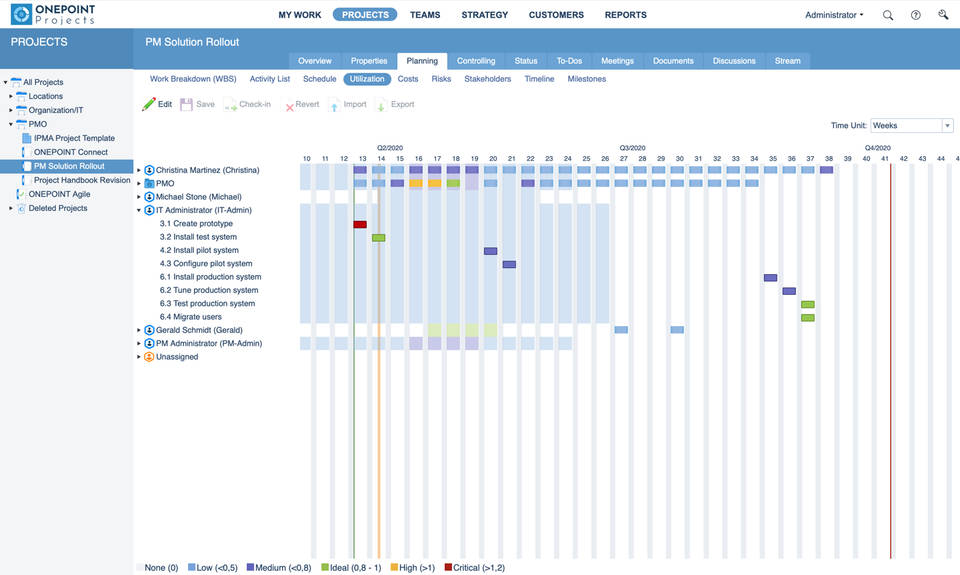Expand the Locations tree node
The height and width of the screenshot is (575, 960).
pyautogui.click(x=11, y=97)
